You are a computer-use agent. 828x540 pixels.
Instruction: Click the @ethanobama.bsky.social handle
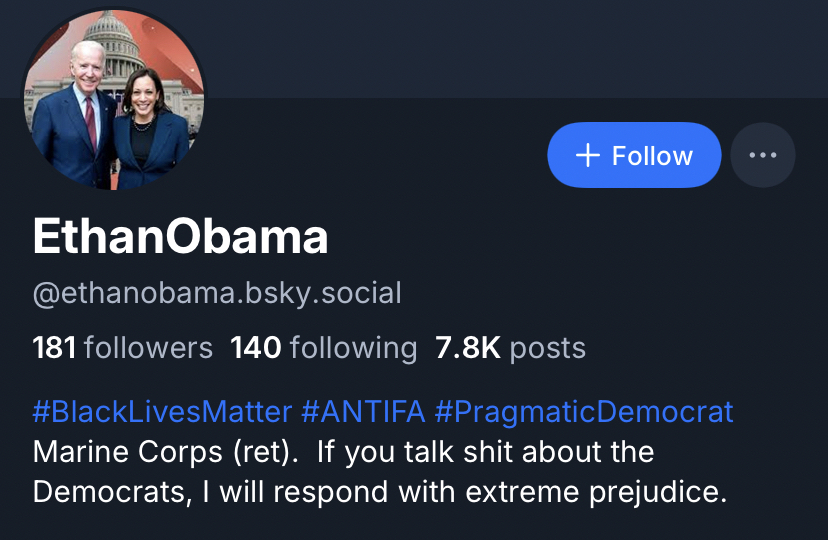tap(217, 293)
